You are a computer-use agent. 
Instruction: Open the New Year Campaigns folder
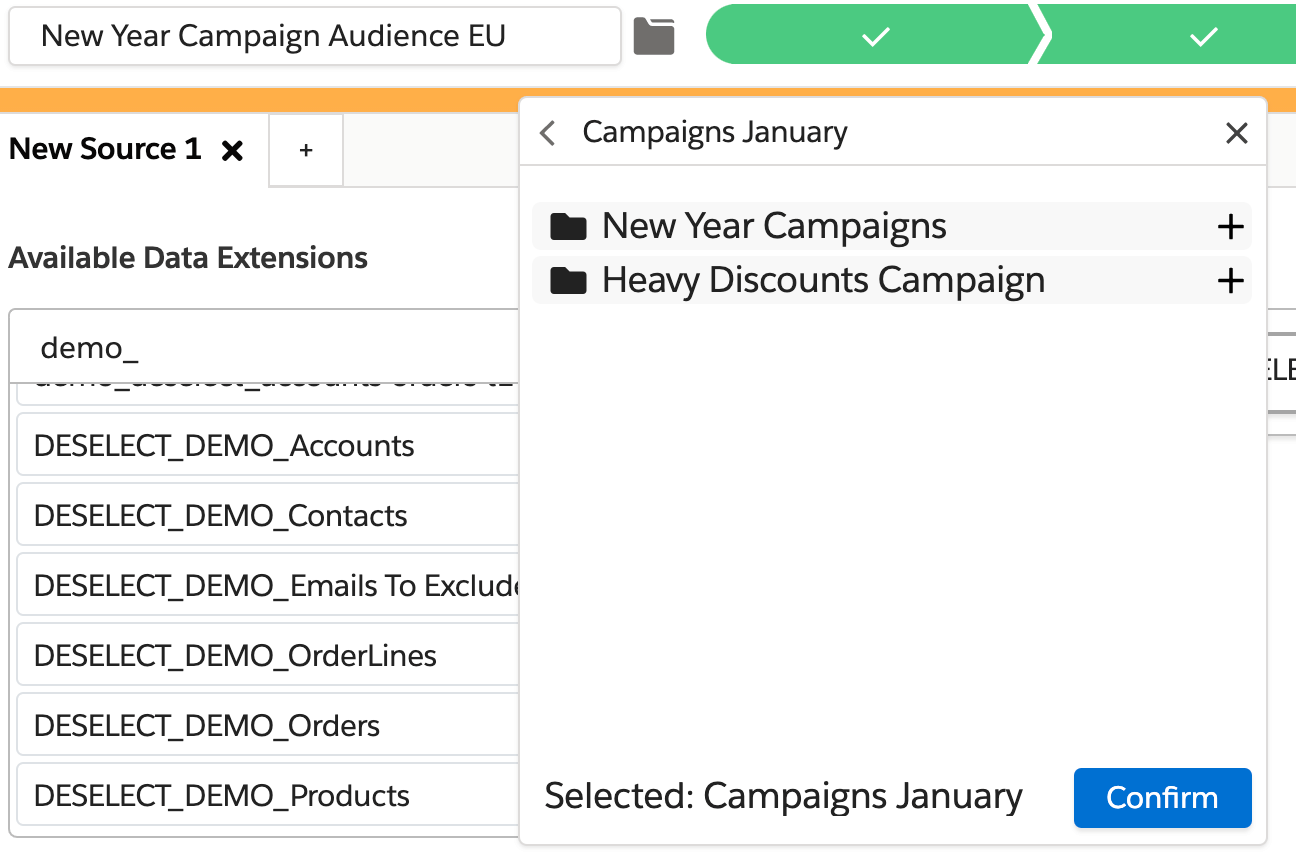pyautogui.click(x=773, y=227)
